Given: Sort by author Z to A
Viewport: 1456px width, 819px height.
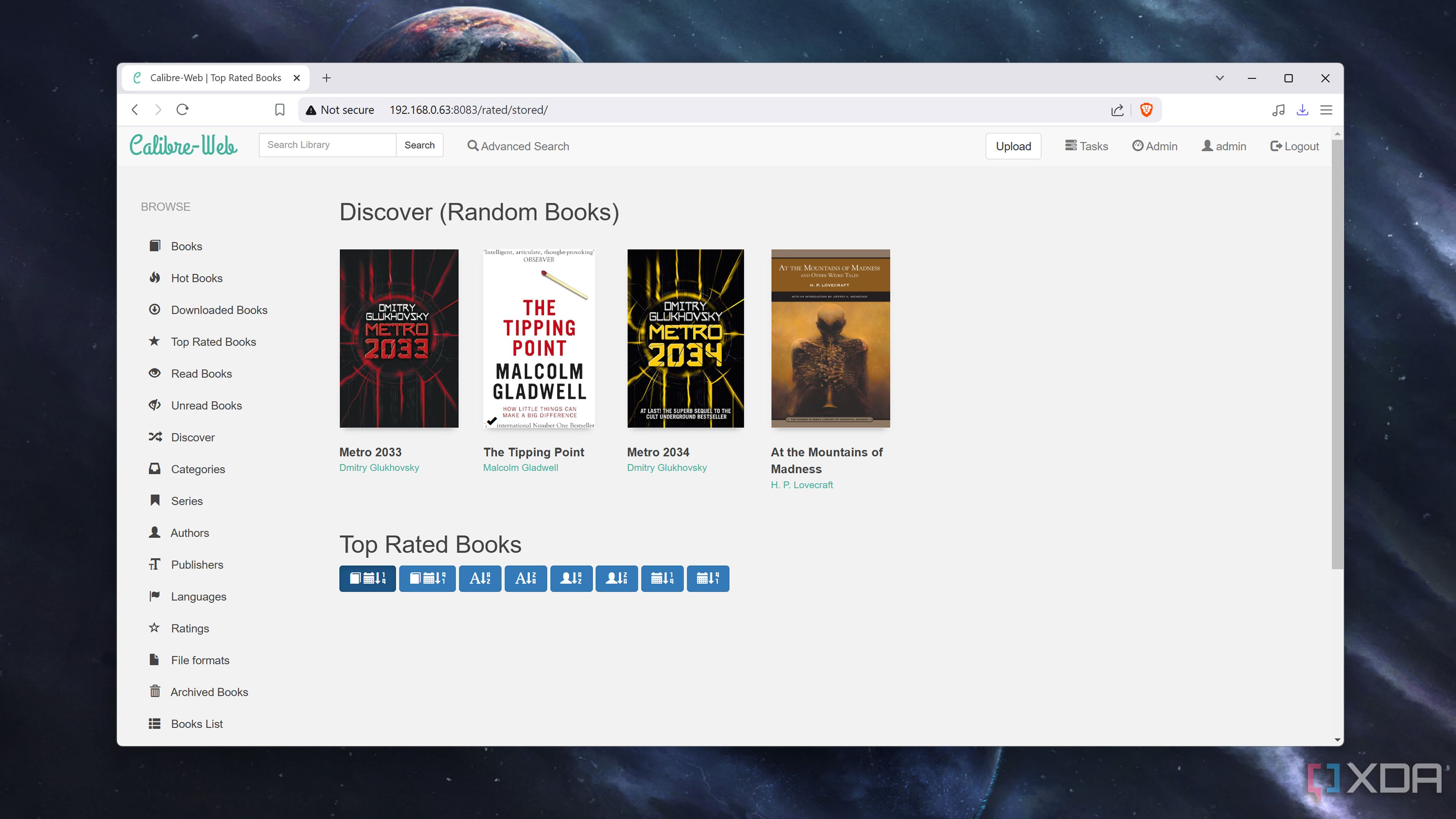Looking at the screenshot, I should pos(617,578).
